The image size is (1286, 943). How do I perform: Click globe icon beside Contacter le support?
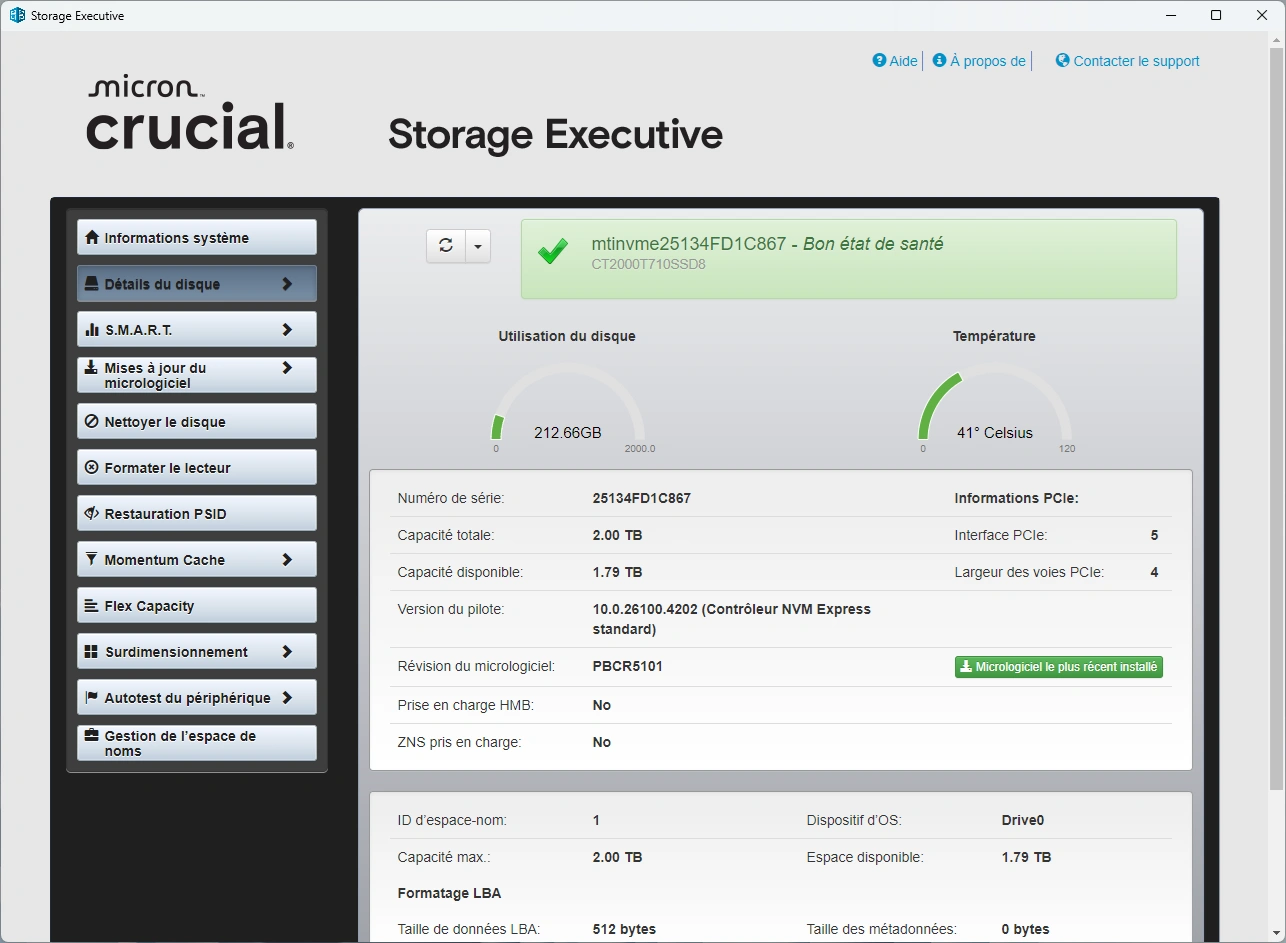point(1063,60)
